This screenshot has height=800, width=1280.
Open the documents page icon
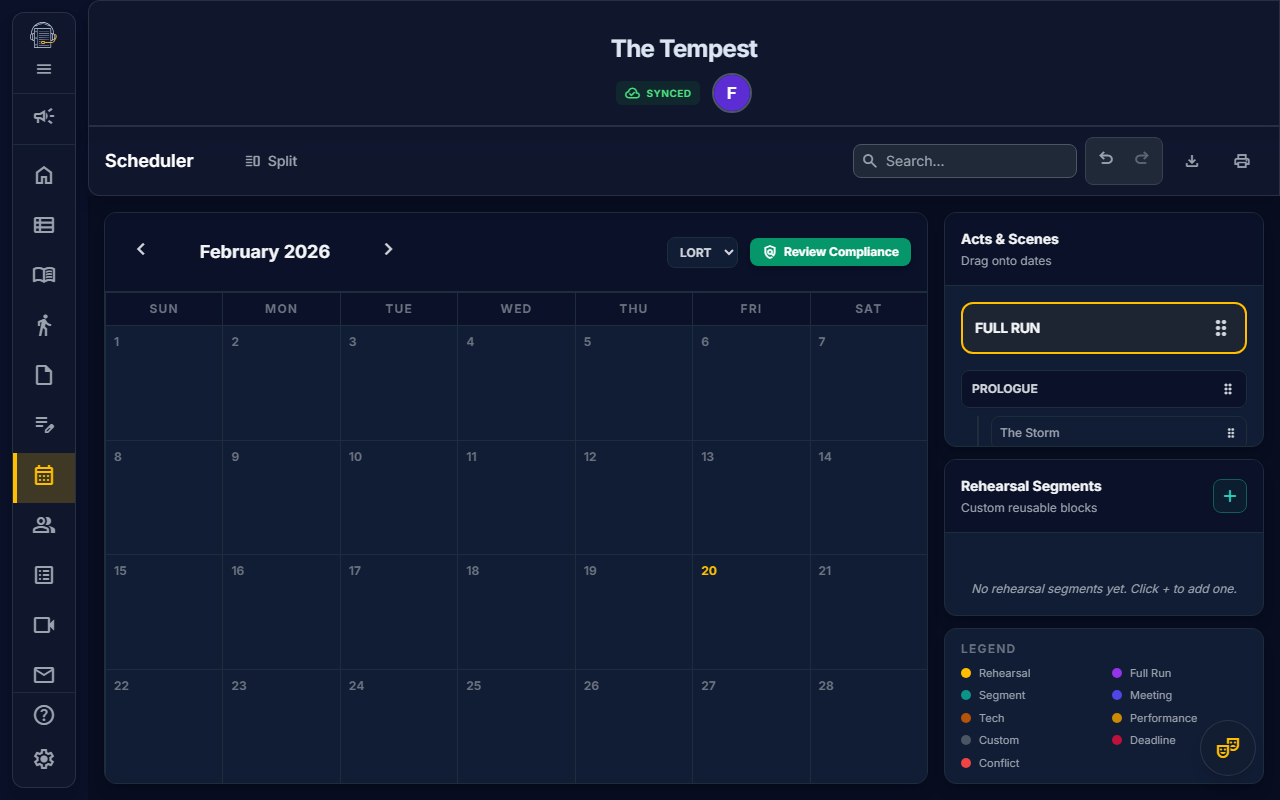[x=43, y=374]
